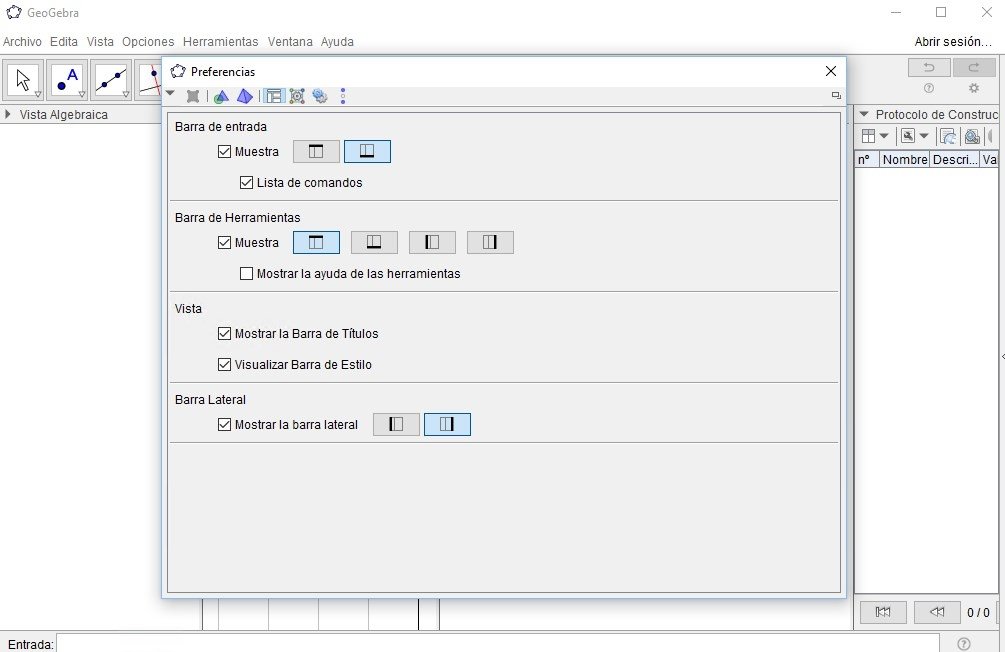Collapse the Protocolo de Construcción panel

tap(864, 114)
